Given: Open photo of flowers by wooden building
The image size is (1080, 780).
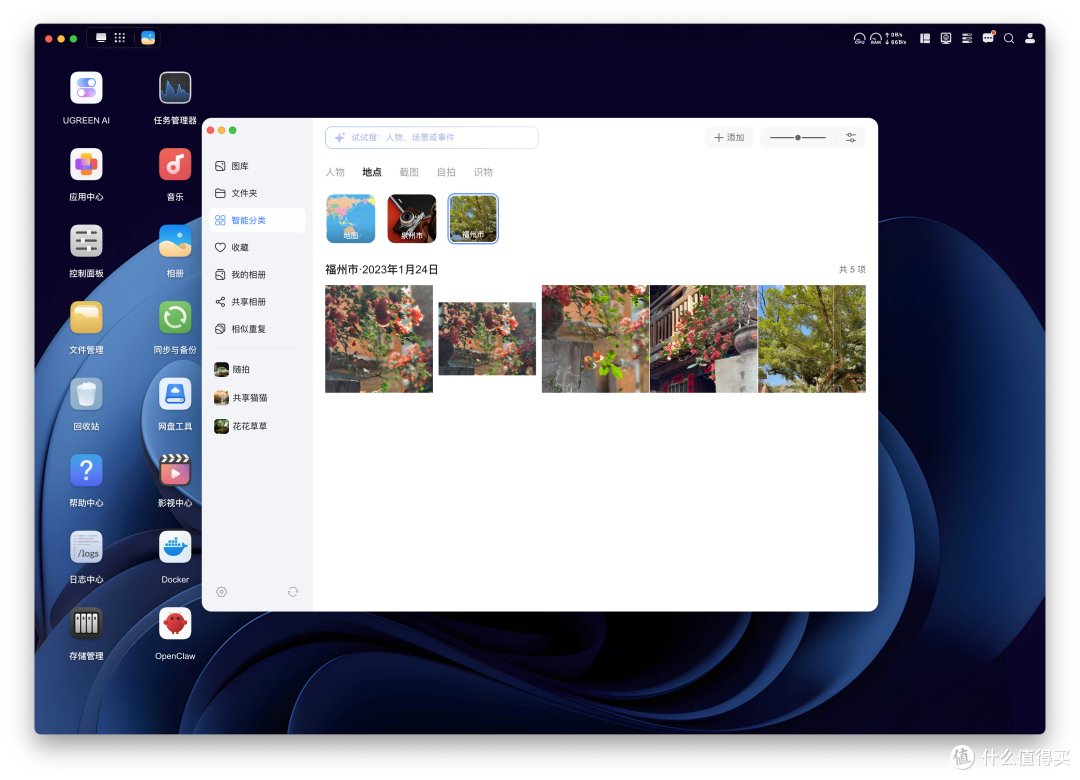Looking at the screenshot, I should pos(703,339).
